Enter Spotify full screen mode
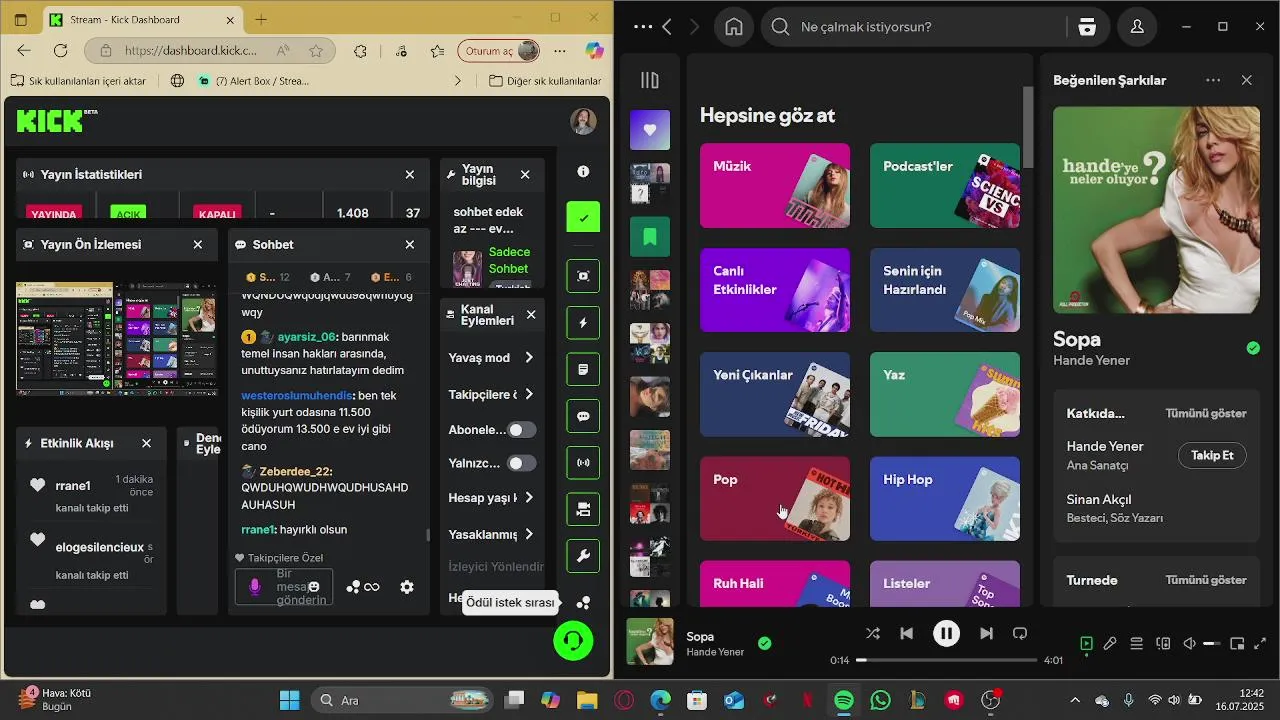Viewport: 1280px width, 720px height. coord(1260,644)
